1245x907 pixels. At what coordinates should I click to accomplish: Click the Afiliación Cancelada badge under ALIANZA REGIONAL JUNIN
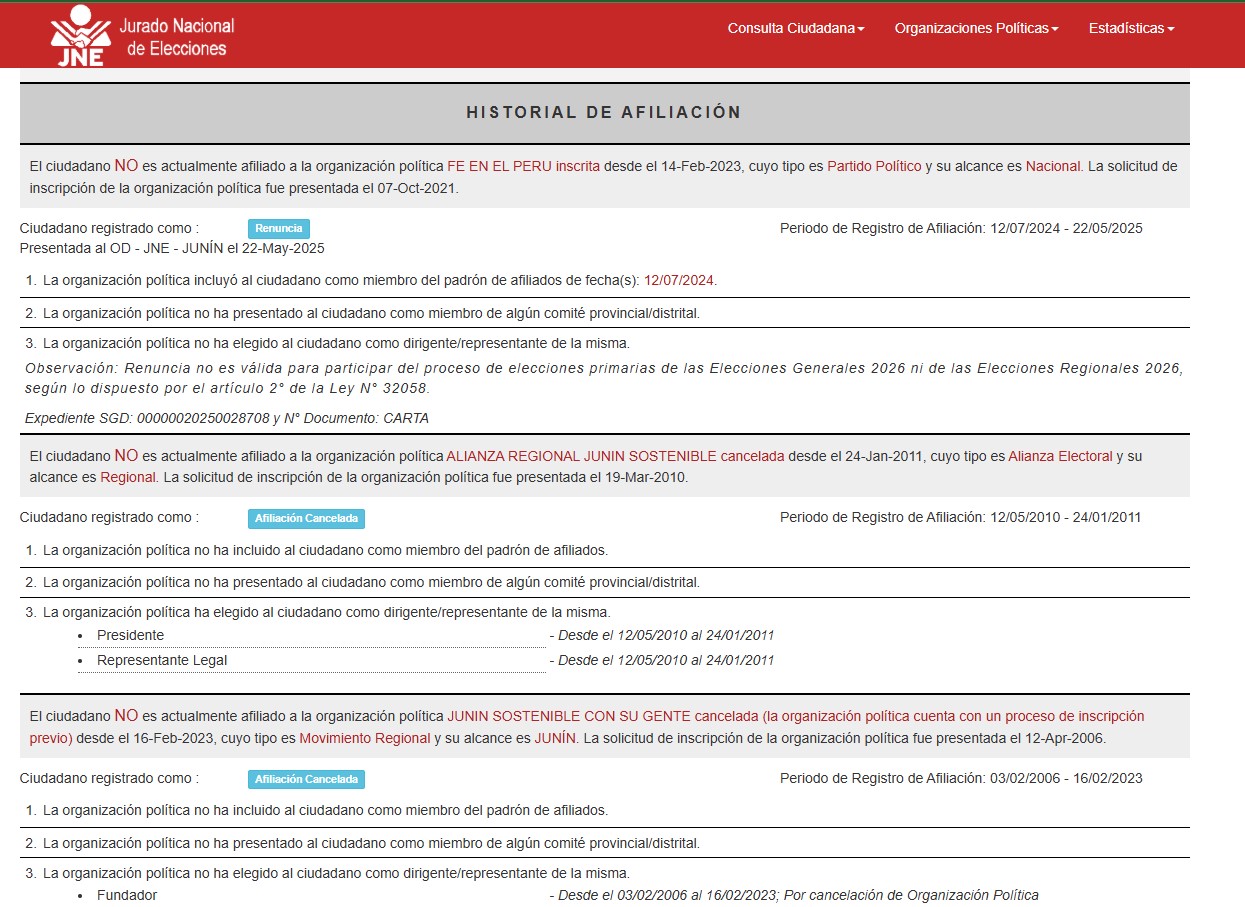(306, 518)
